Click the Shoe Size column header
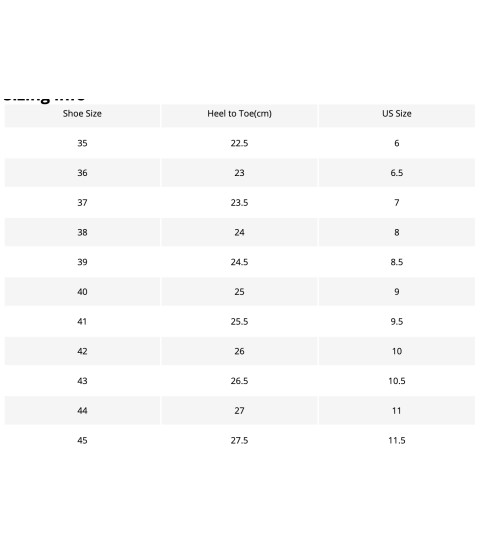The image size is (481, 556). click(82, 114)
